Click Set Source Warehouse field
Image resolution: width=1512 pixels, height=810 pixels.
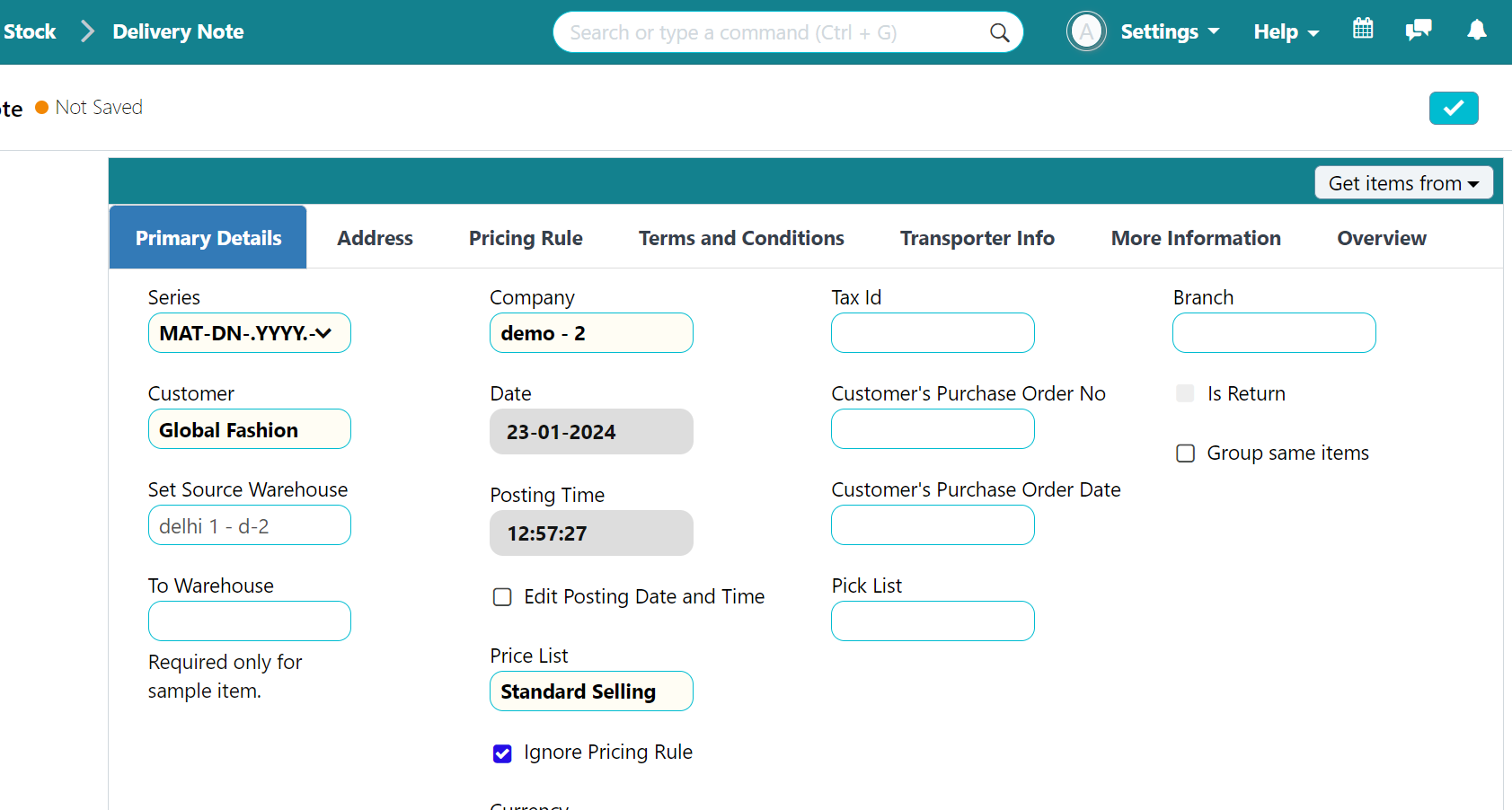coord(249,525)
